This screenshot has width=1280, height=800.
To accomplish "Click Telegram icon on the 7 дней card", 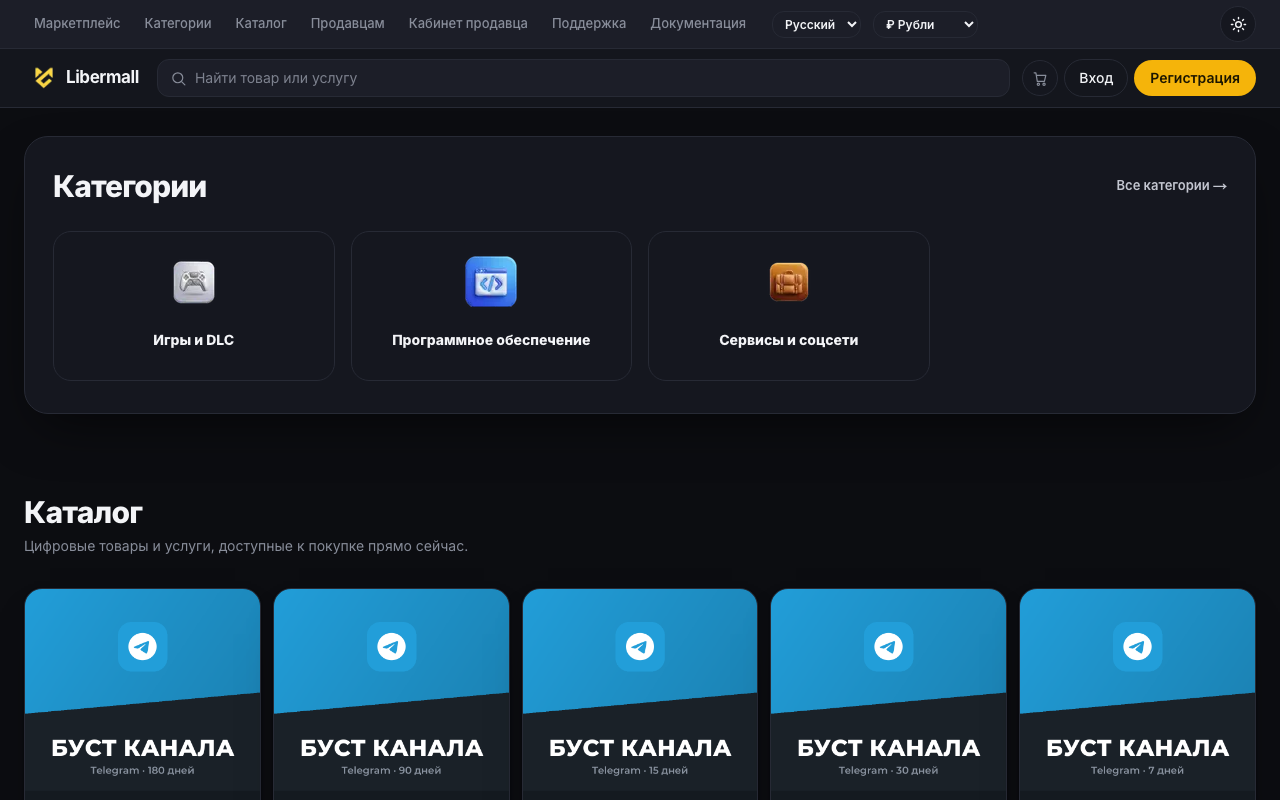I will click(1137, 647).
